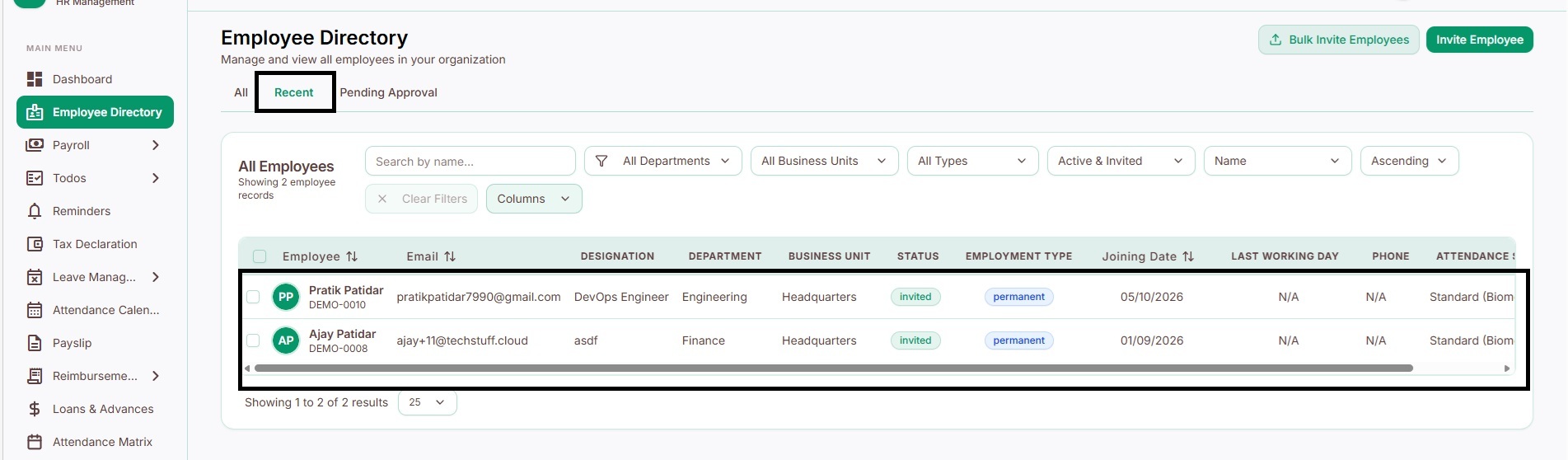Screen dimensions: 1568x460
Task: Click the 05/10/2026 joining date
Action: (x=1152, y=297)
